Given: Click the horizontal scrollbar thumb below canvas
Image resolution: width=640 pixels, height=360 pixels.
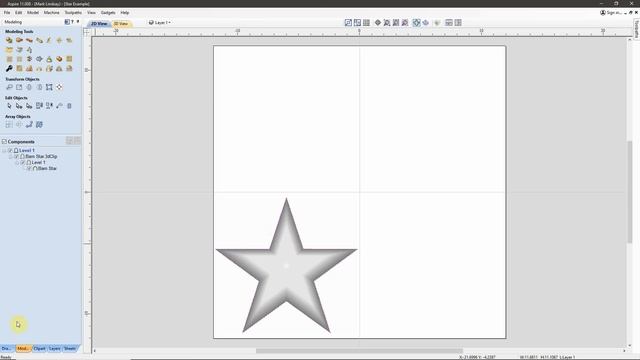Looking at the screenshot, I should 359,351.
